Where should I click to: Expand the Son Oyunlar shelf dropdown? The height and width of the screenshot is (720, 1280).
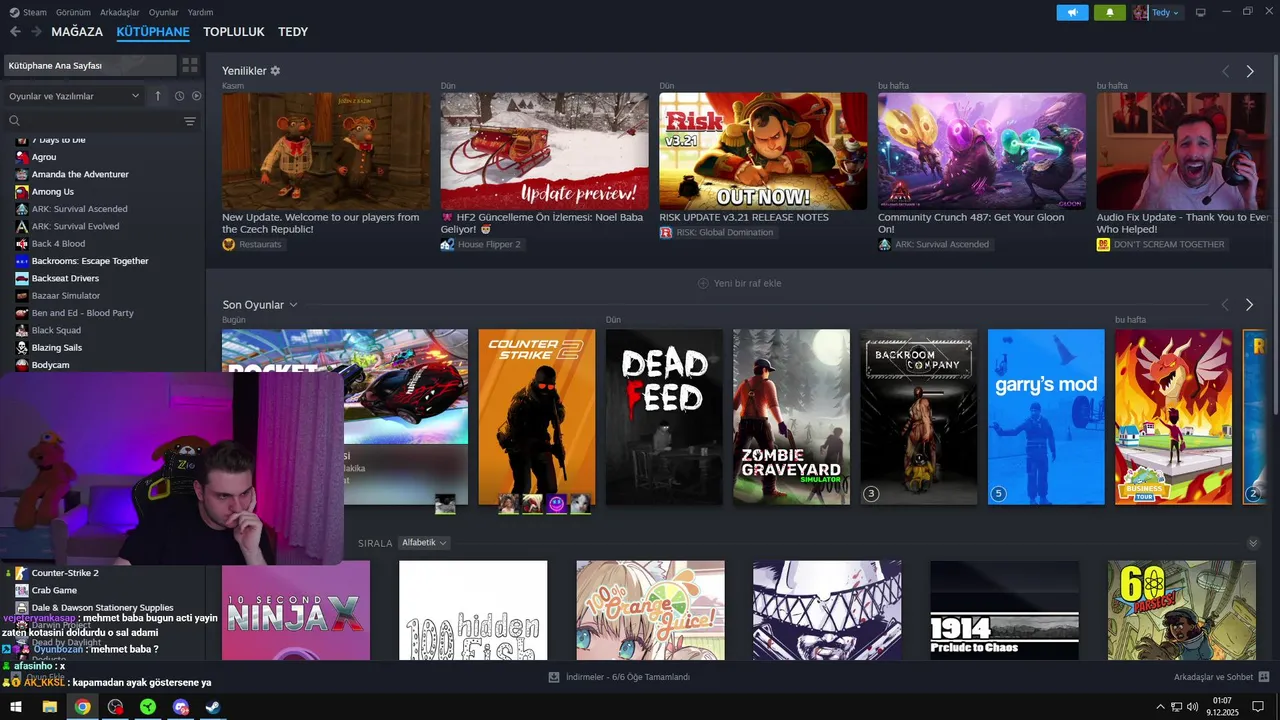click(260, 304)
